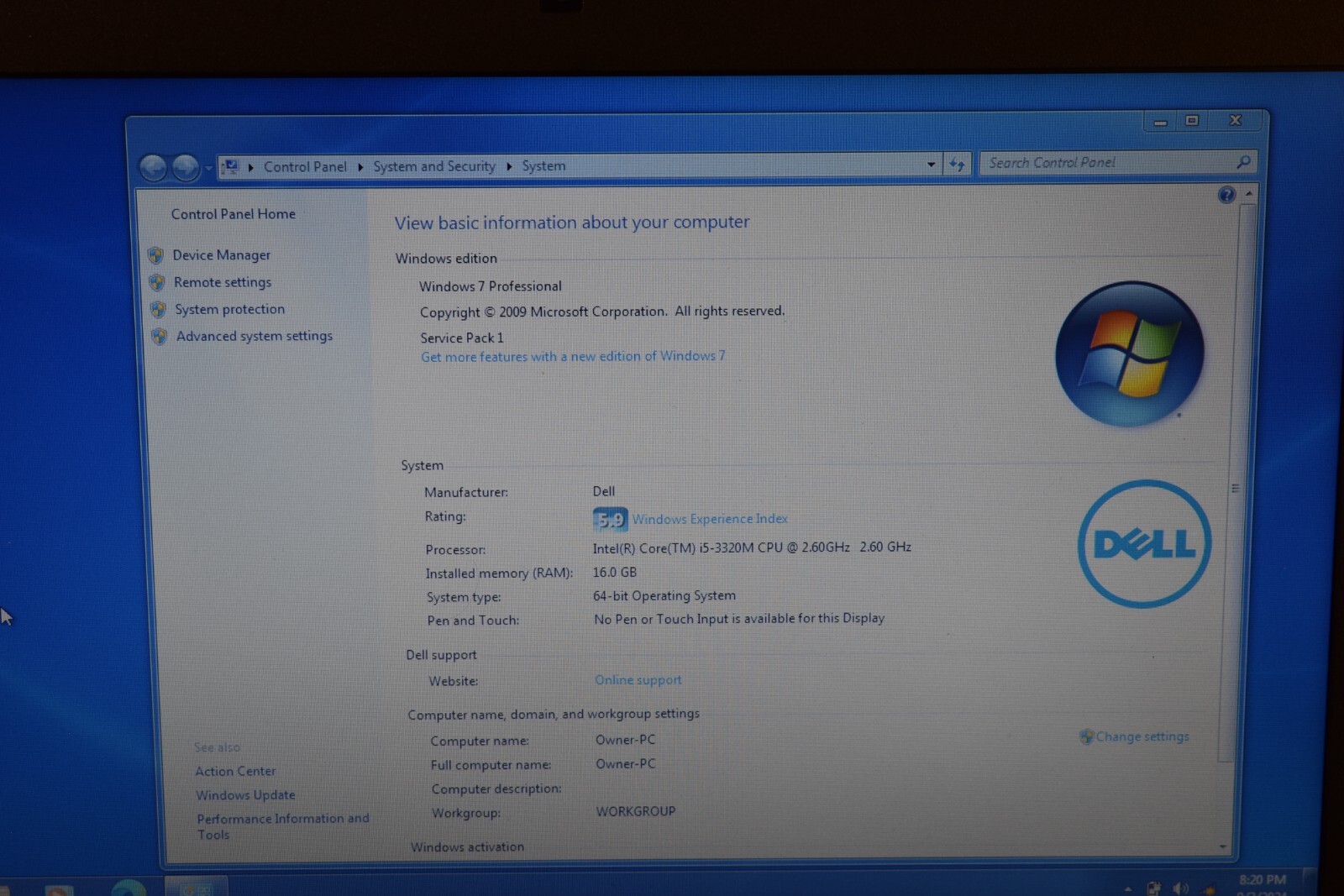
Task: Expand the arrow after Control Panel in the breadcrumb
Action: [x=360, y=167]
